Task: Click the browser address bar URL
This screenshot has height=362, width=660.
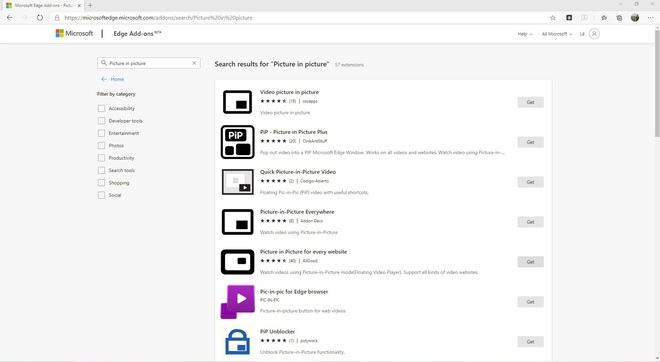Action: (158, 18)
